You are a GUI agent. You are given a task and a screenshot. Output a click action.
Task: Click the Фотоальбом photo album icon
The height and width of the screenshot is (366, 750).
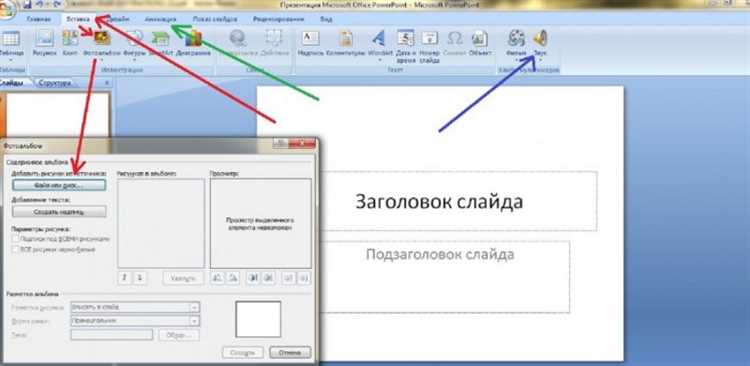pos(102,38)
